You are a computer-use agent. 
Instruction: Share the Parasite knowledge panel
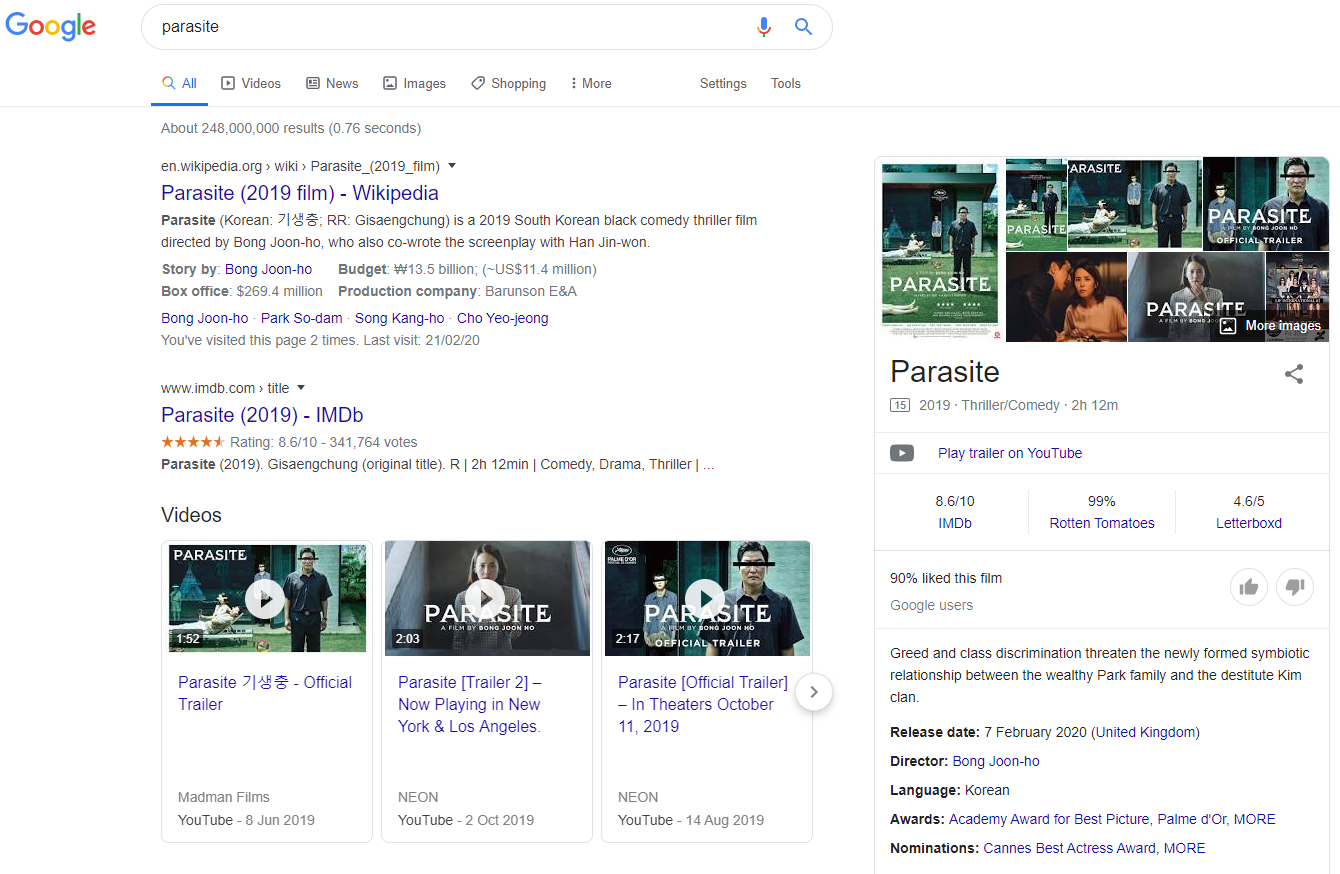(1294, 374)
